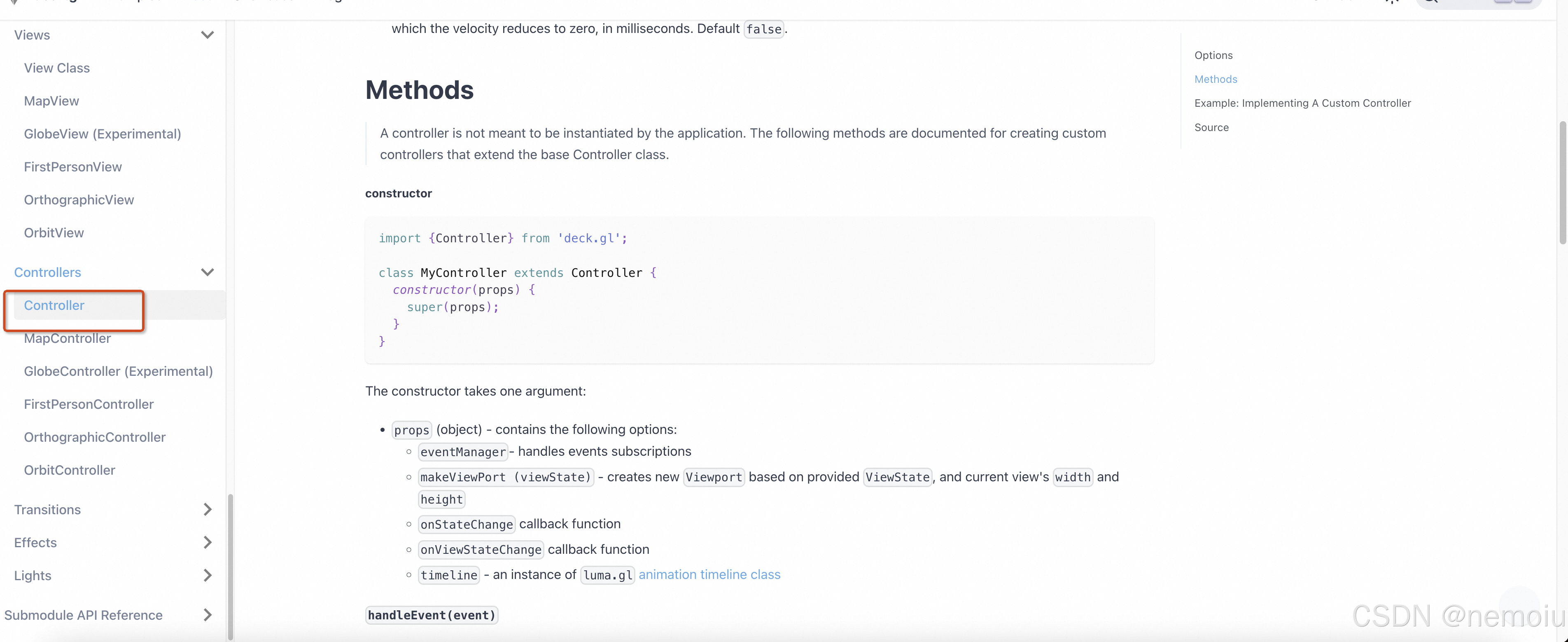Expand Submodule API Reference arrow

coord(207,614)
